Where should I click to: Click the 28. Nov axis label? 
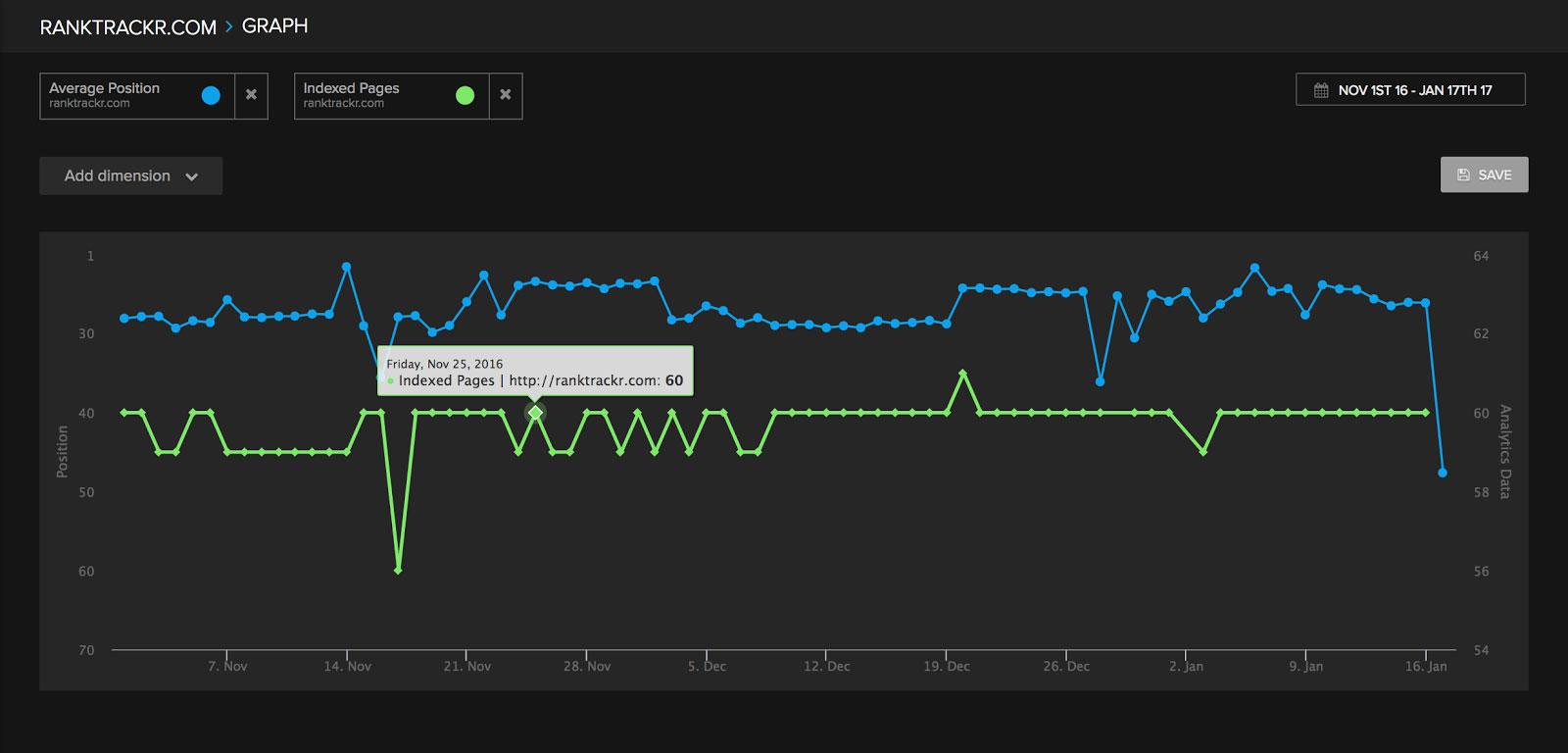click(x=586, y=666)
